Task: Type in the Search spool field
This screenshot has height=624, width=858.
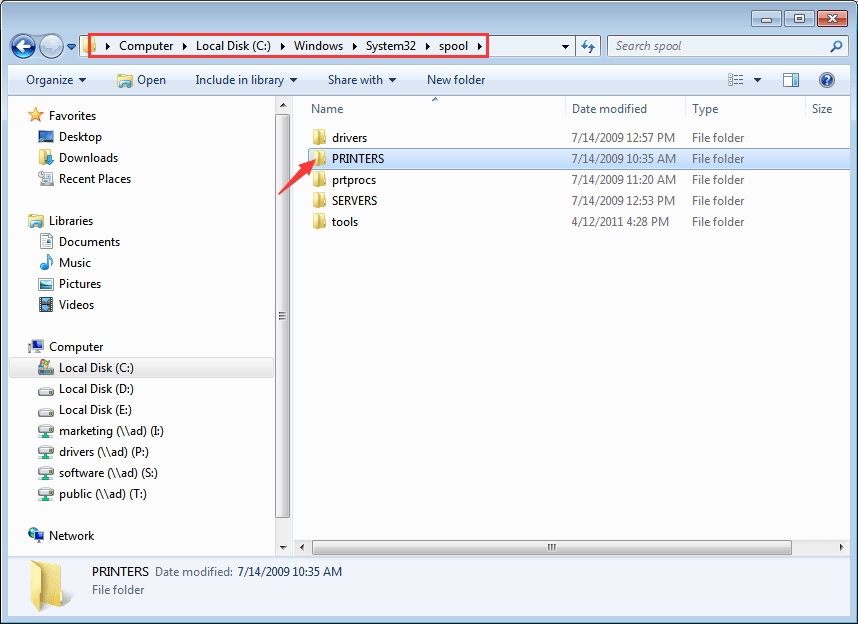Action: click(715, 46)
